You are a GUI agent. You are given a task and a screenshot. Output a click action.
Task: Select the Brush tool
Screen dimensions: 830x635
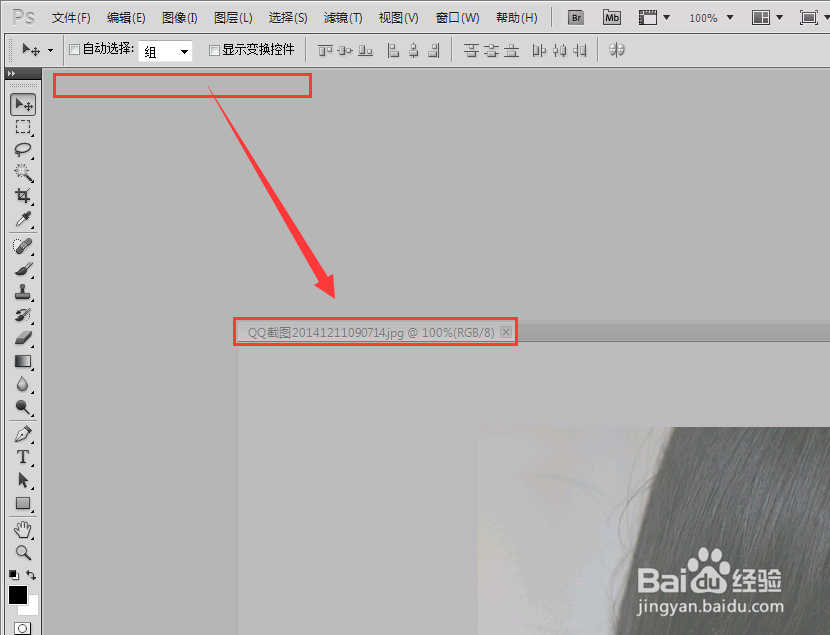click(23, 269)
